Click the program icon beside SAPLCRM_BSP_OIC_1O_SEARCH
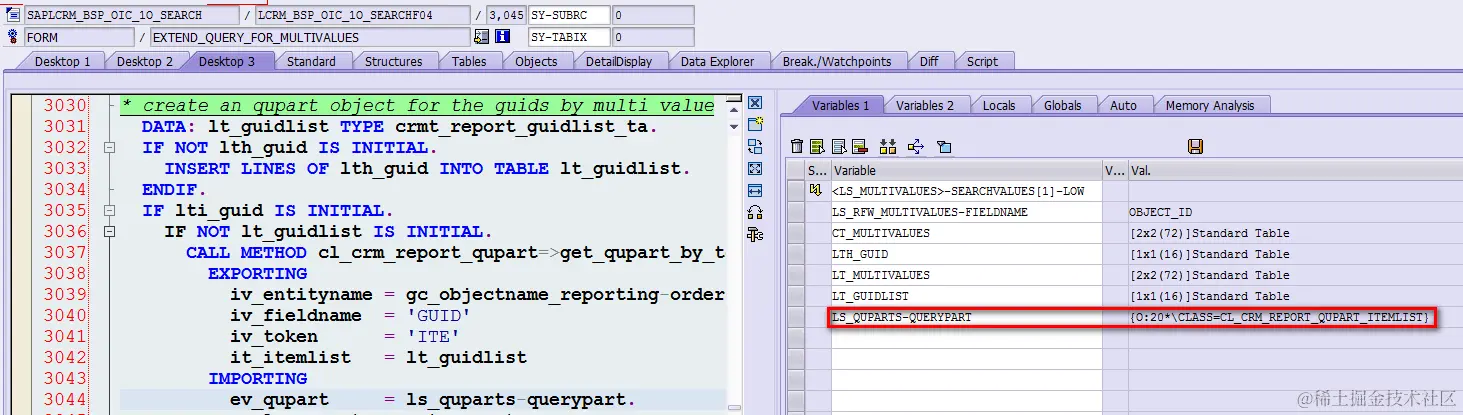 [13, 15]
